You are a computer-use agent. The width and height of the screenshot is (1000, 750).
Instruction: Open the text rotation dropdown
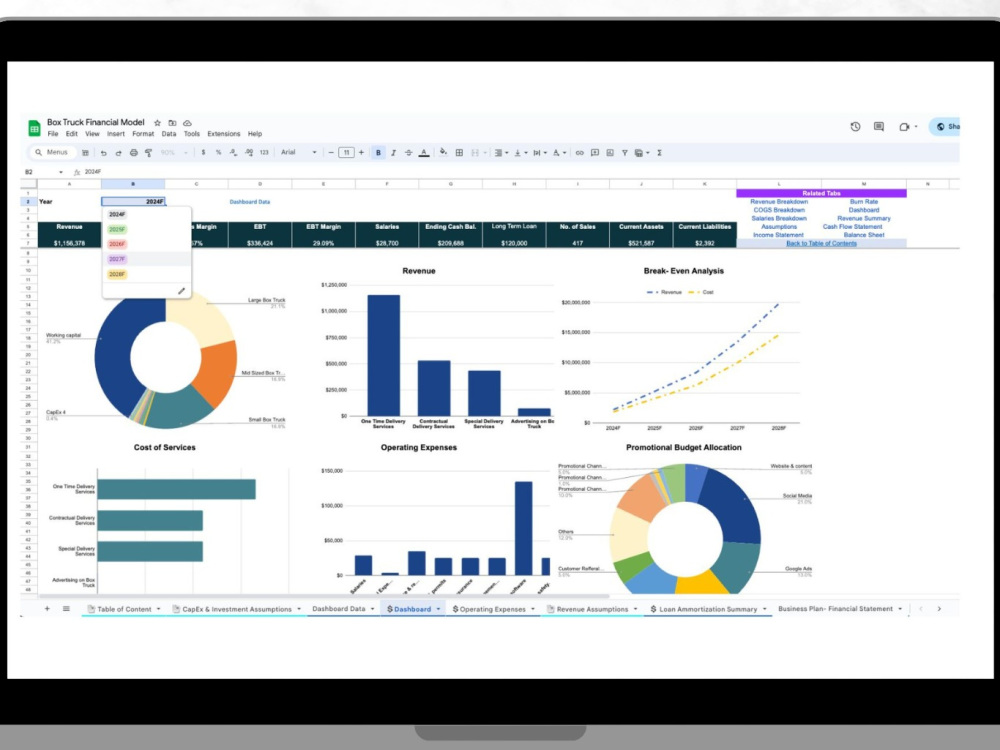558,153
